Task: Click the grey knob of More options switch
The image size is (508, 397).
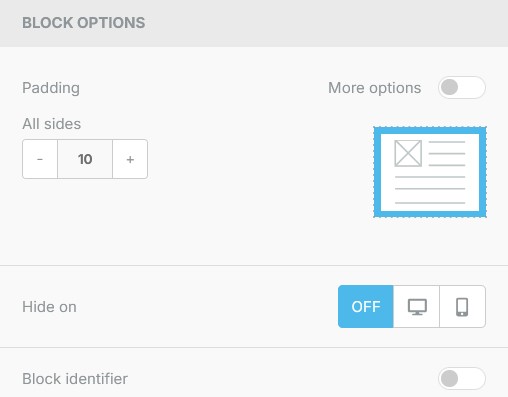Action: (449, 88)
